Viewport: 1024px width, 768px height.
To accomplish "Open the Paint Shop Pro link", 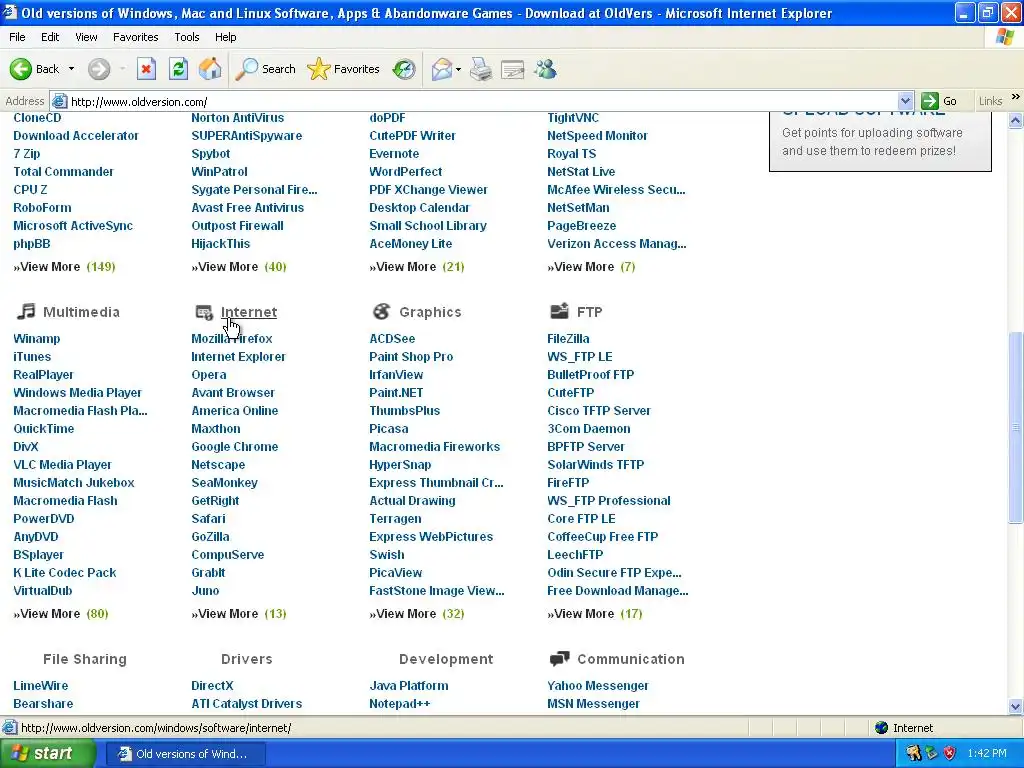I will [411, 357].
